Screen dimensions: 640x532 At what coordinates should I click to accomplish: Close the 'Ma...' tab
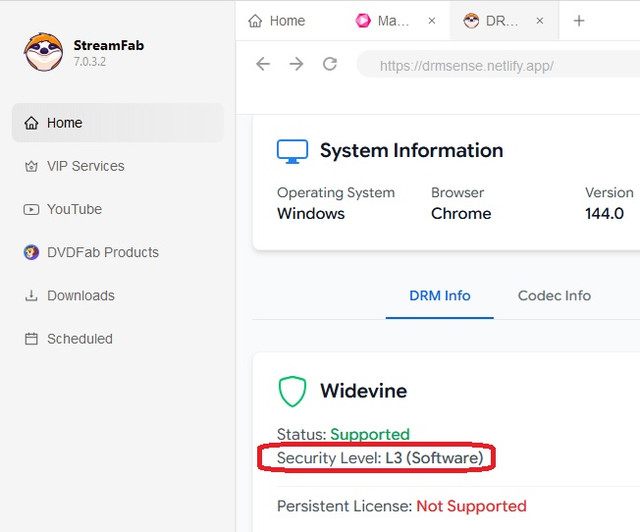[x=432, y=21]
